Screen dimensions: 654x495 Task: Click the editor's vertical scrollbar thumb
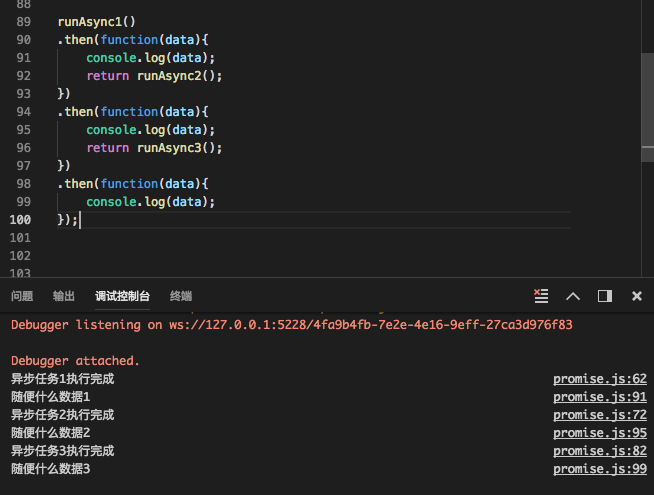click(x=647, y=105)
